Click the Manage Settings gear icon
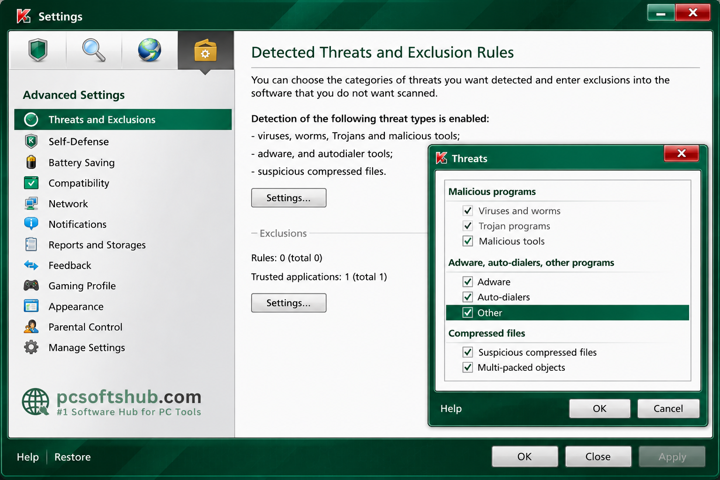Viewport: 720px width, 480px height. point(31,347)
